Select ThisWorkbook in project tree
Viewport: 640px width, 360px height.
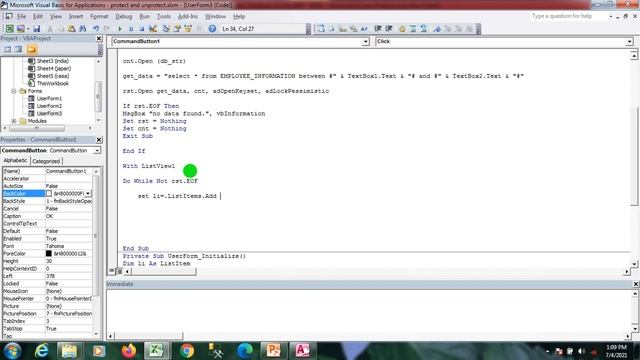pyautogui.click(x=53, y=83)
